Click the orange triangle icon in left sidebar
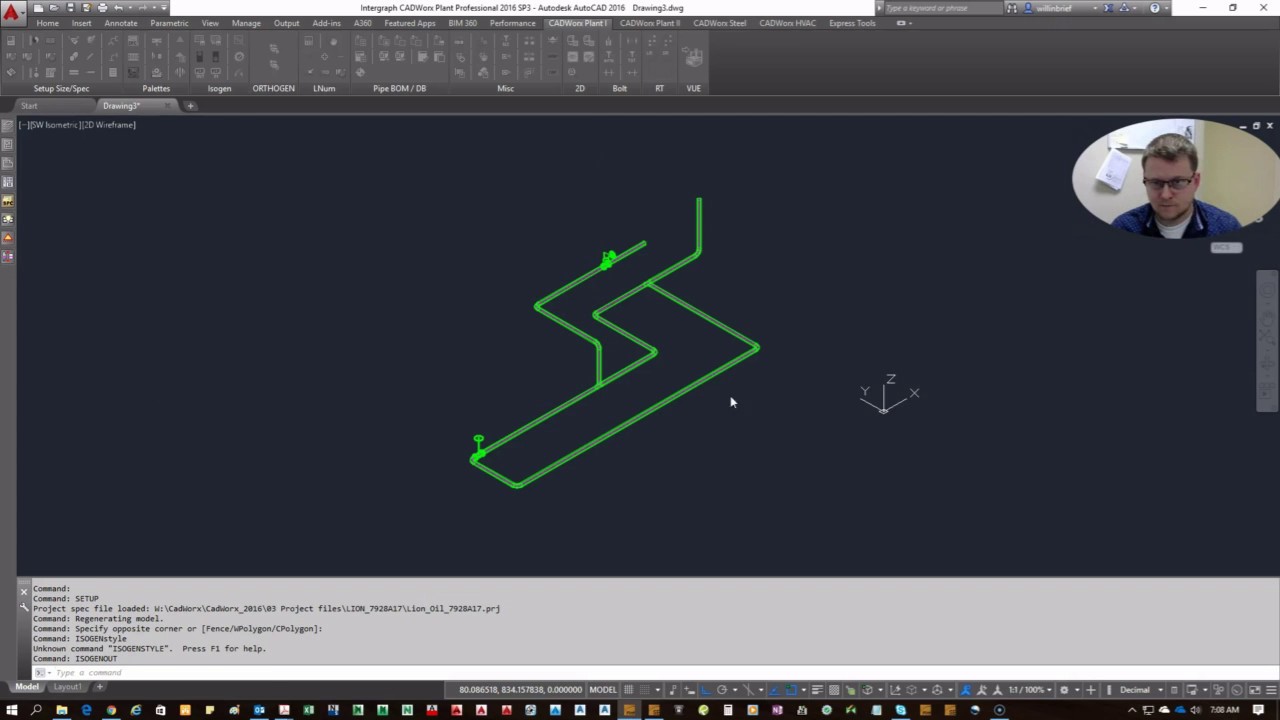 click(8, 238)
